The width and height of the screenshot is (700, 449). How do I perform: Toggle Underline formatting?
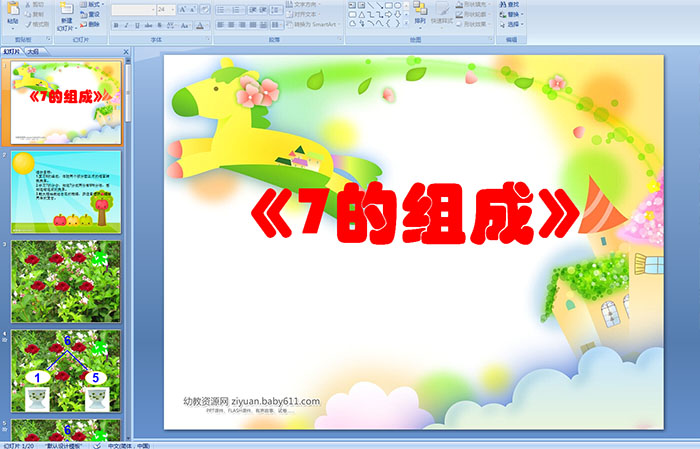[x=138, y=25]
